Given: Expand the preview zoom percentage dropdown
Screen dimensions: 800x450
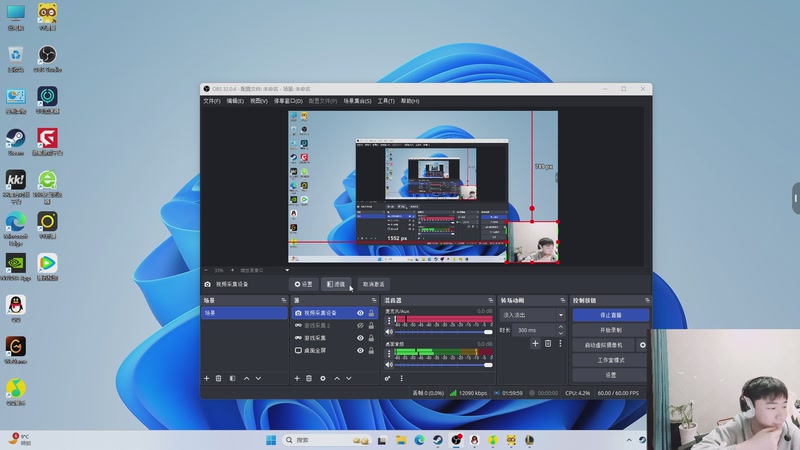Looking at the screenshot, I should [287, 270].
